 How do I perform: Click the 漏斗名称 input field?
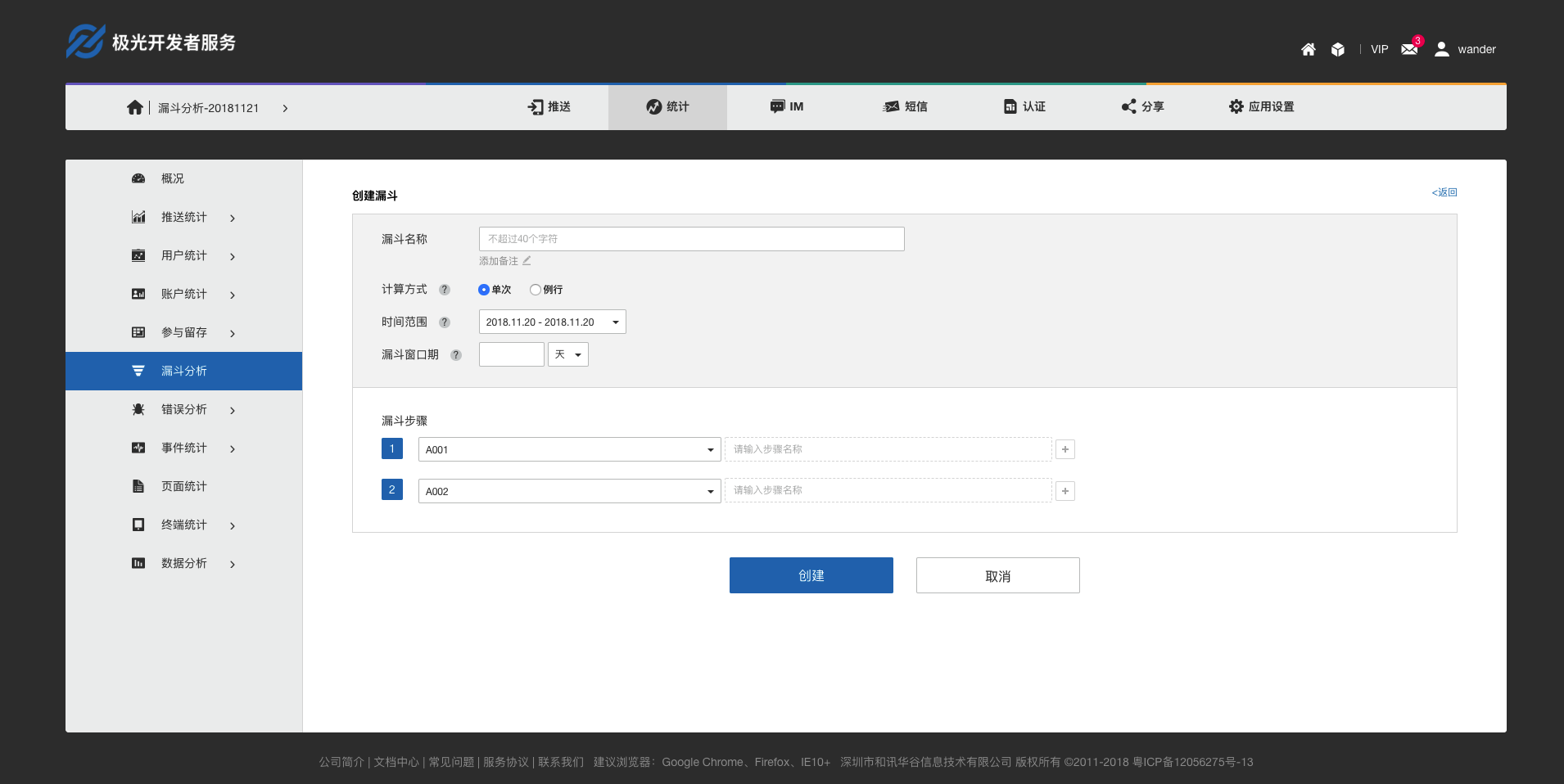(x=691, y=239)
